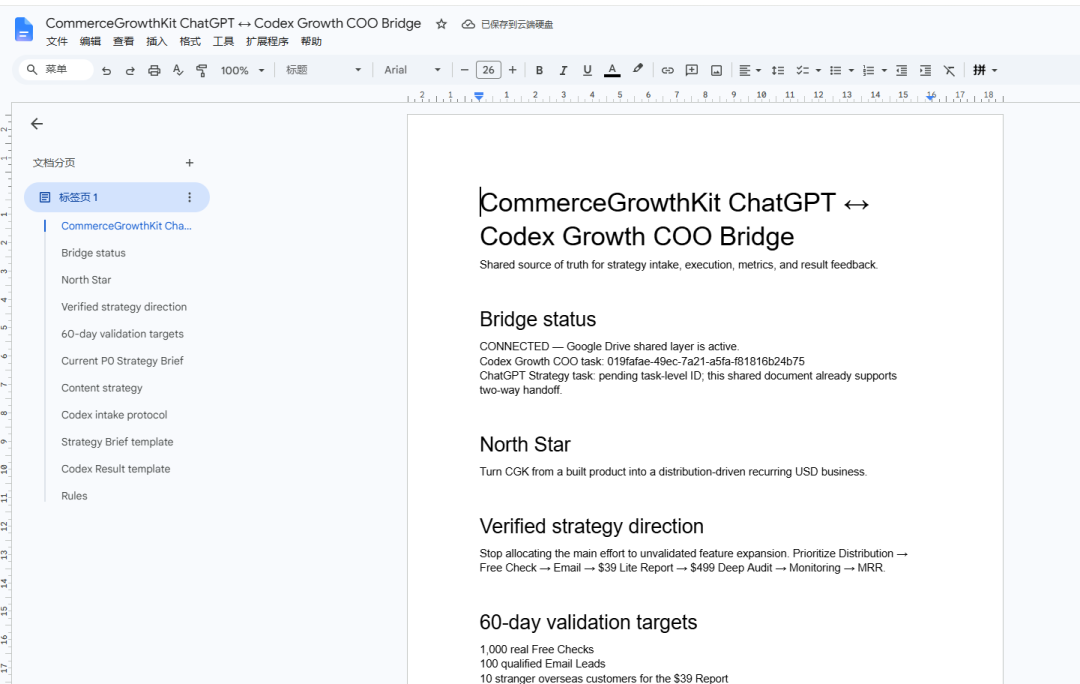
Task: Print the document
Action: pyautogui.click(x=154, y=70)
